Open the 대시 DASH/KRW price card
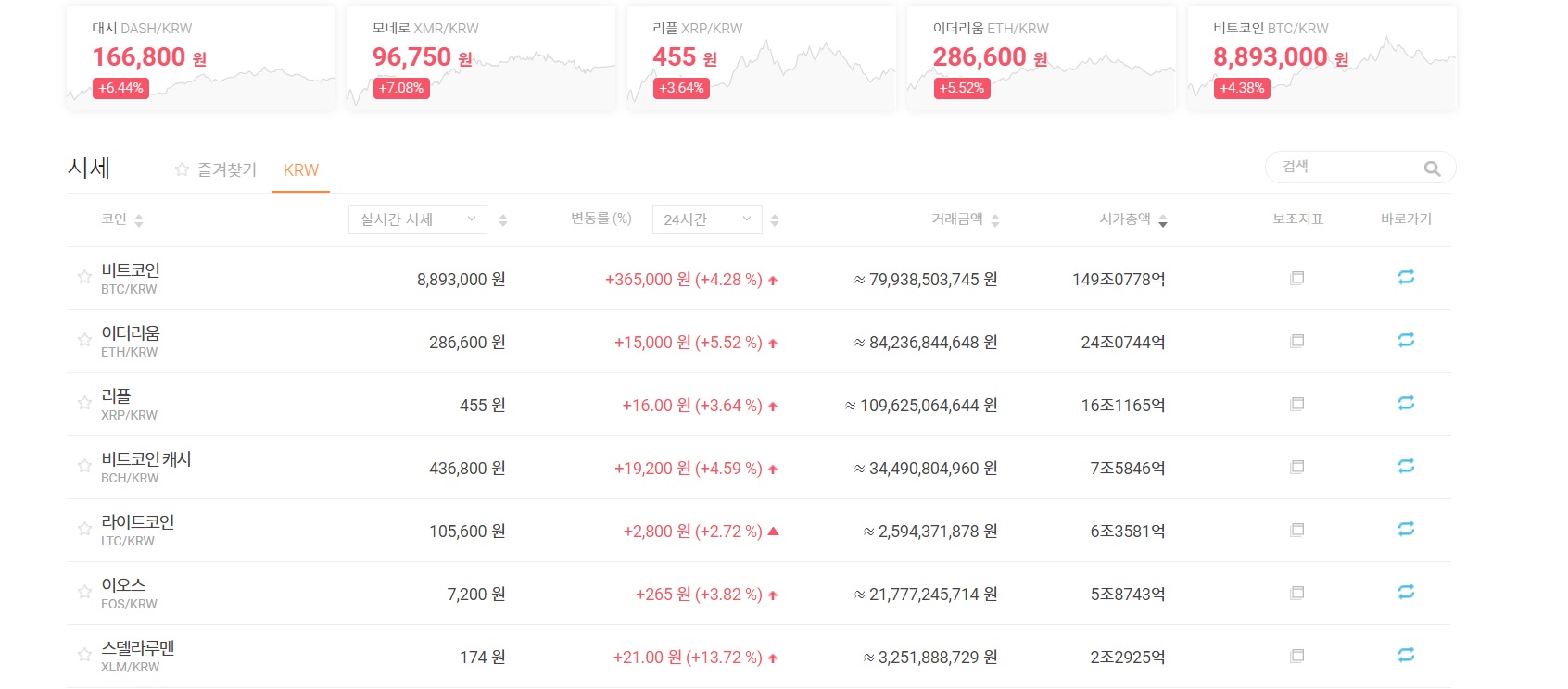Image resolution: width=1568 pixels, height=689 pixels. (201, 58)
